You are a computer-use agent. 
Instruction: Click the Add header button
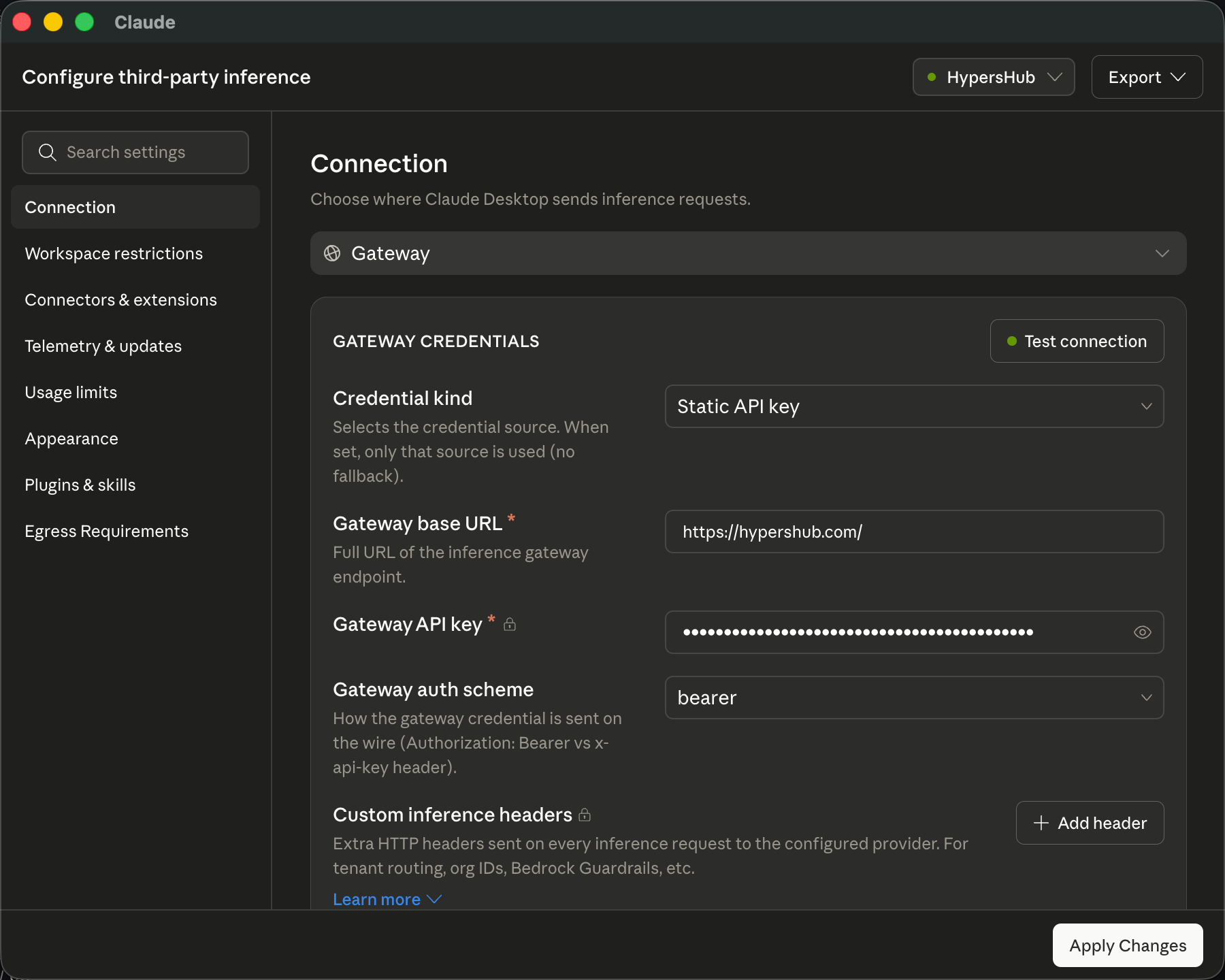[1090, 823]
